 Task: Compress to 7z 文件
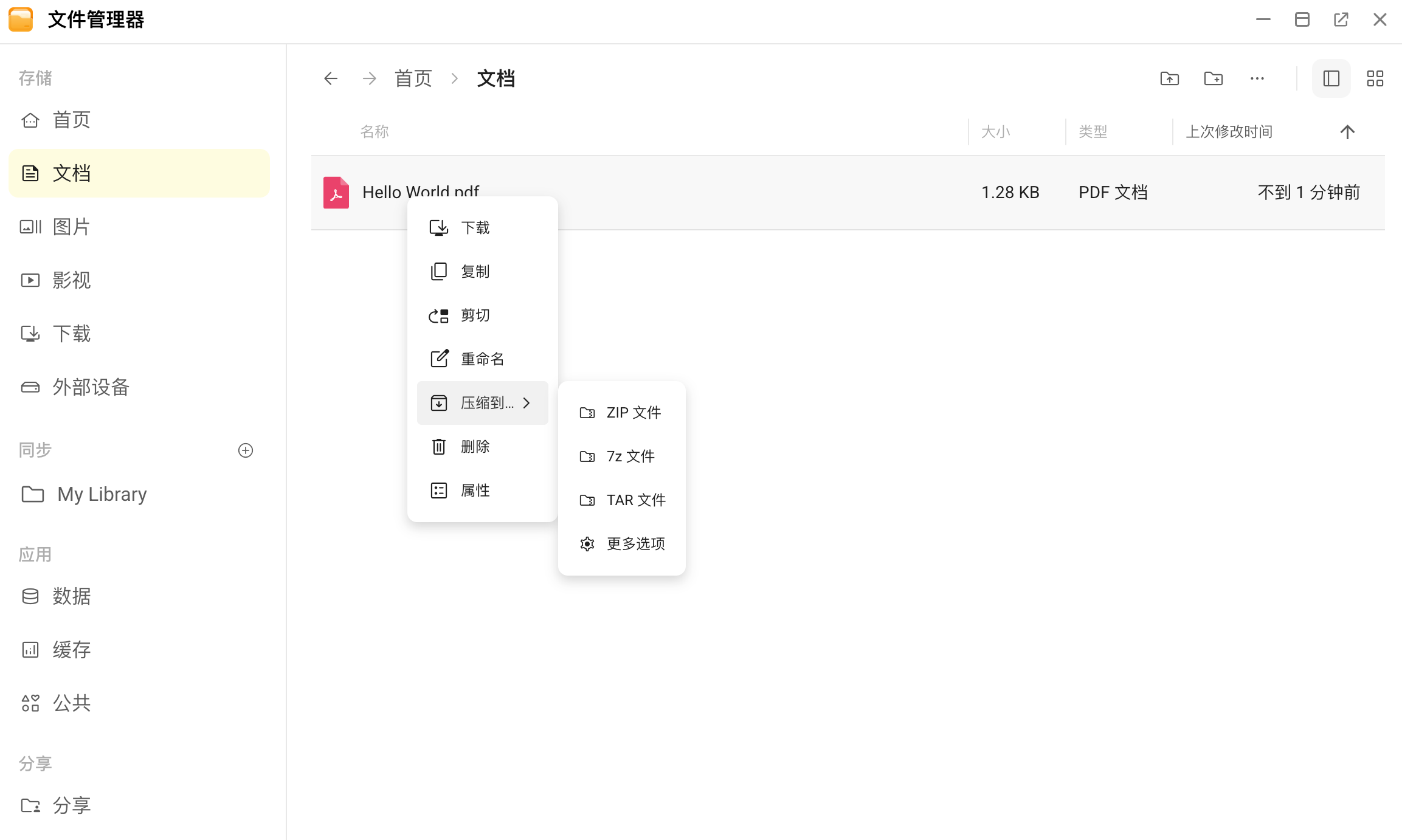pyautogui.click(x=622, y=456)
